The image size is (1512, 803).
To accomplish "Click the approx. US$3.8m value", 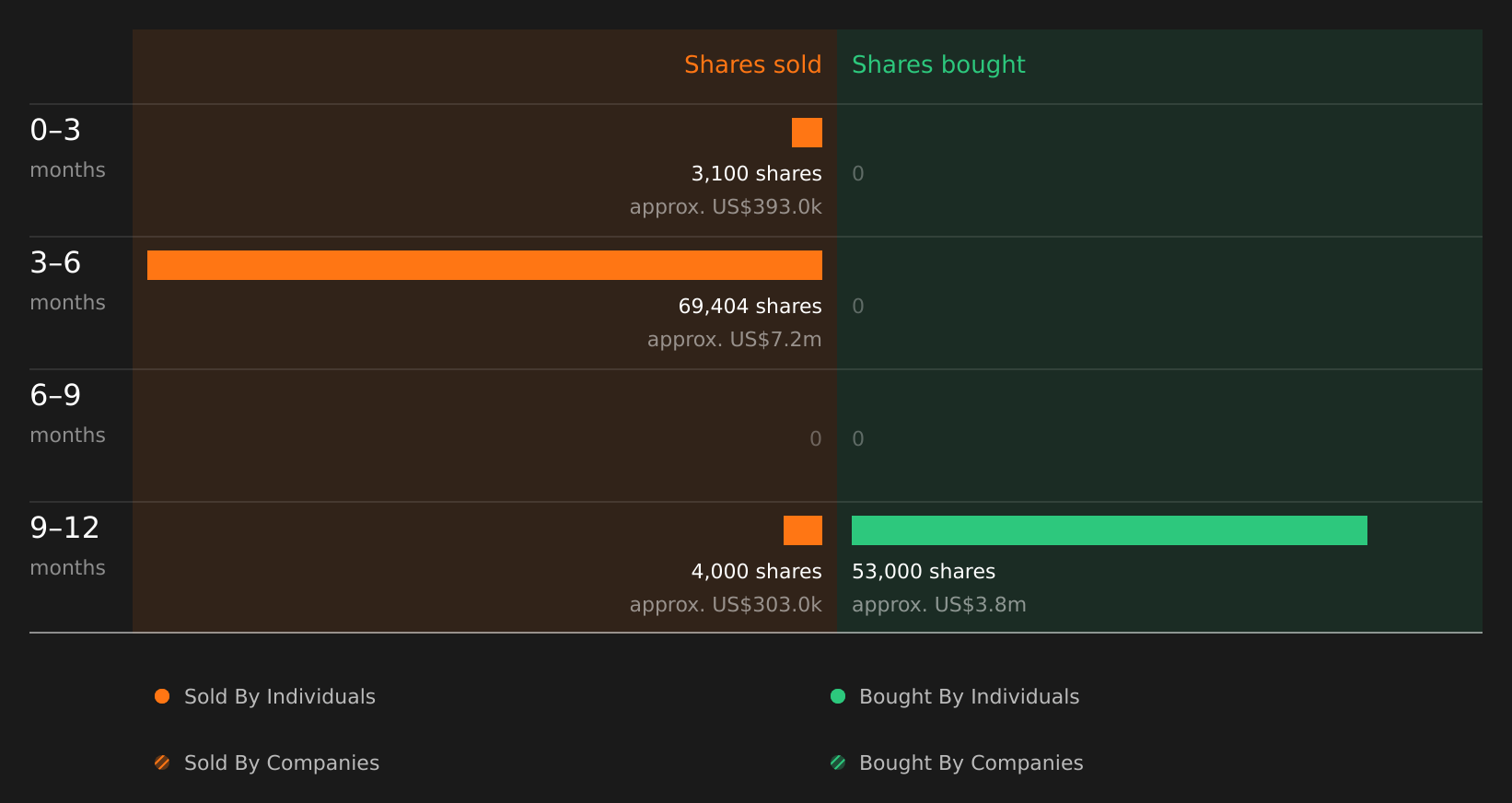I will [x=939, y=605].
